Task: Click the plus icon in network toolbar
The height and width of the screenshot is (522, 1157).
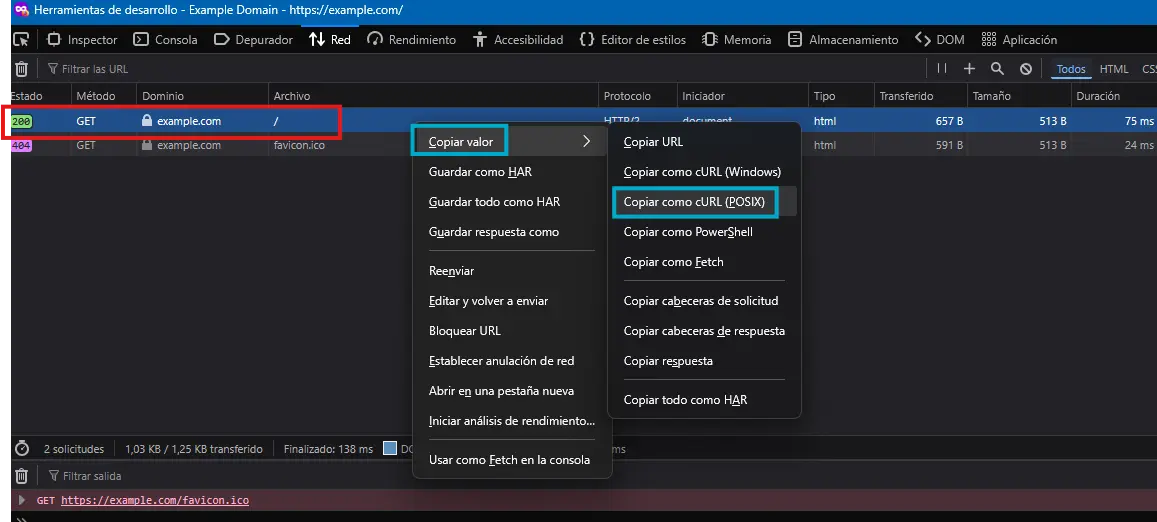Action: coord(969,69)
